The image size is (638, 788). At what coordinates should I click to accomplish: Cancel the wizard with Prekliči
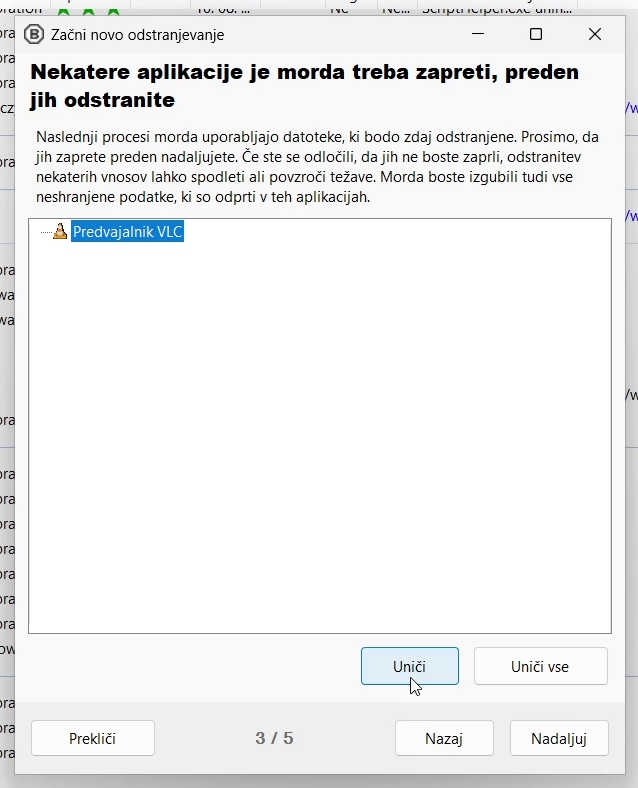click(93, 738)
